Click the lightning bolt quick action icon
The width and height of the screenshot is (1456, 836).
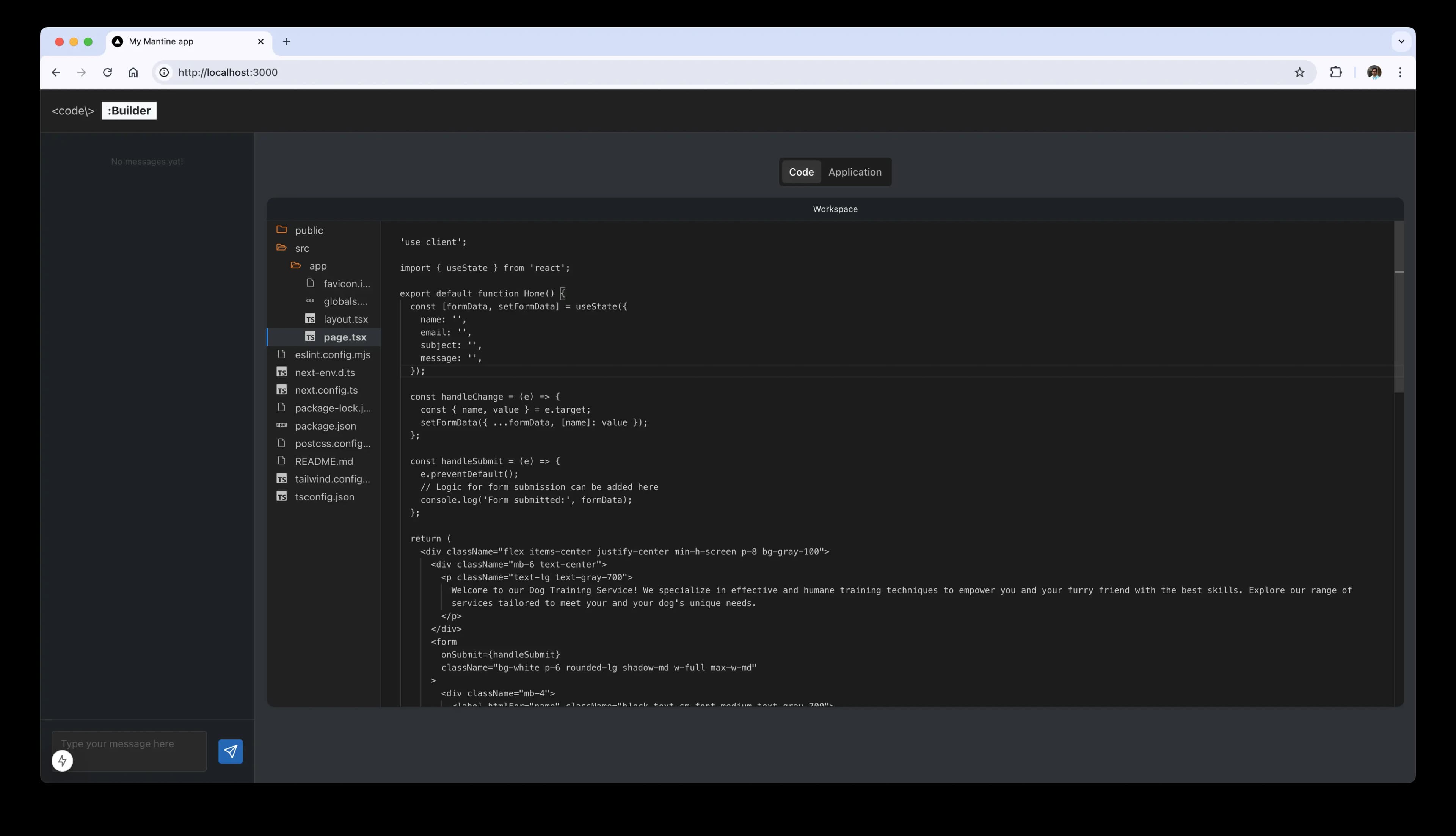tap(63, 761)
